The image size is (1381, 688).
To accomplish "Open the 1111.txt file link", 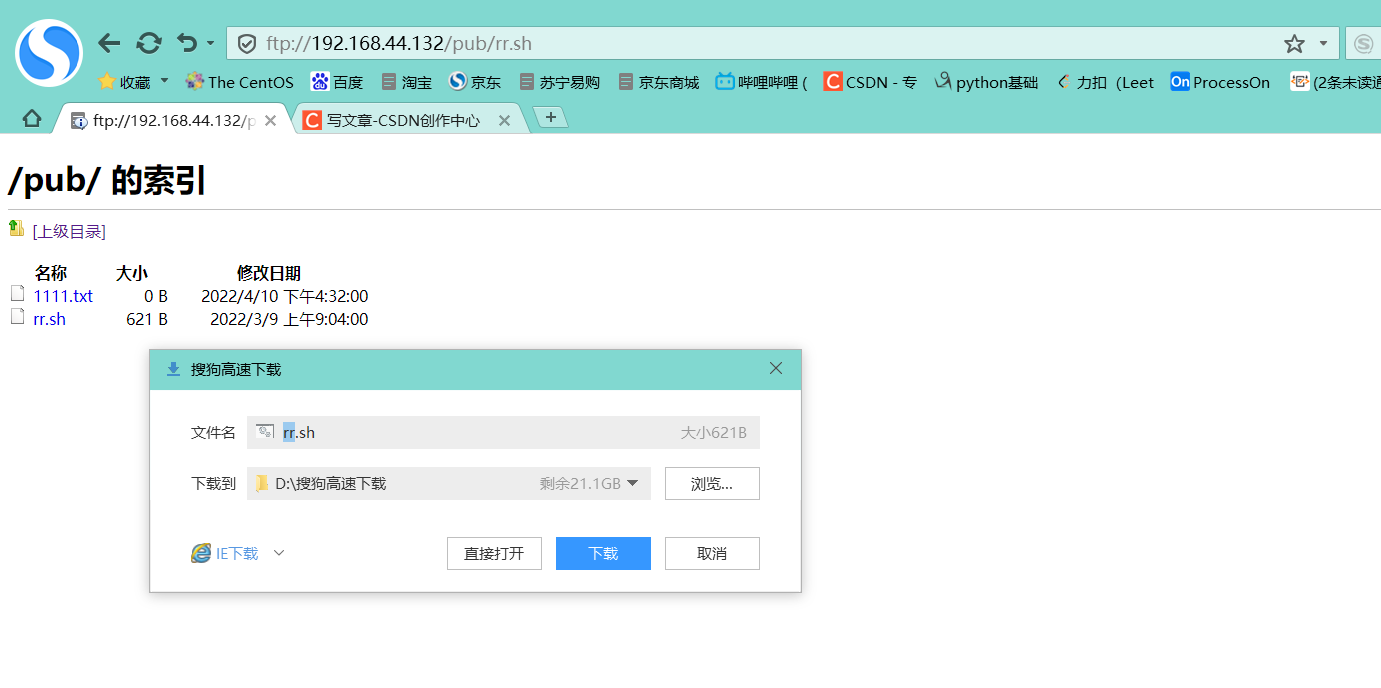I will pyautogui.click(x=63, y=296).
